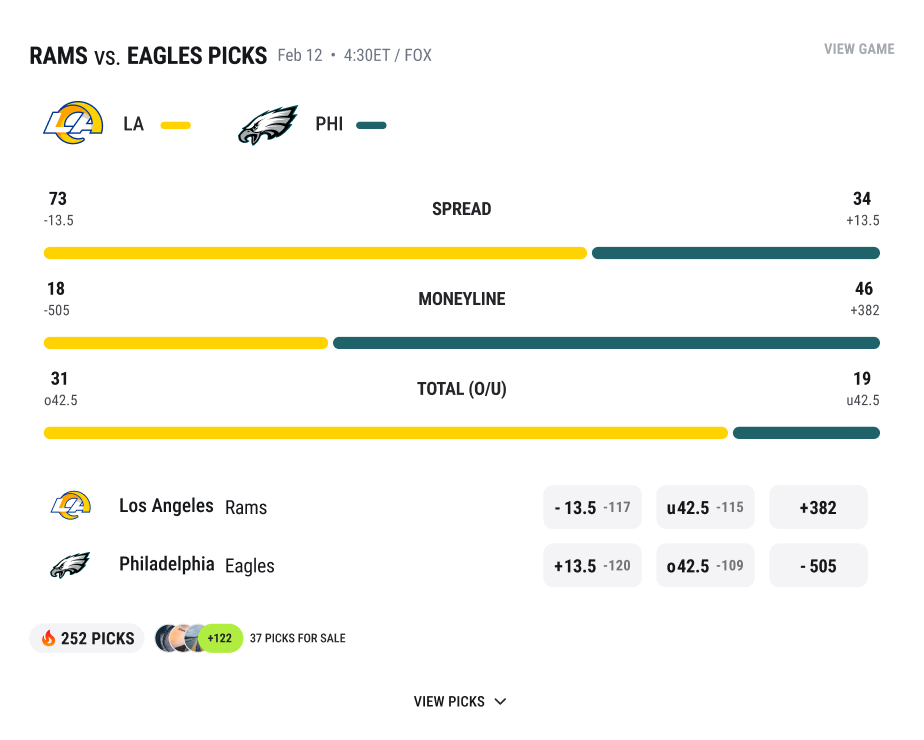Pick the u42.5 -115 total button

(x=705, y=507)
